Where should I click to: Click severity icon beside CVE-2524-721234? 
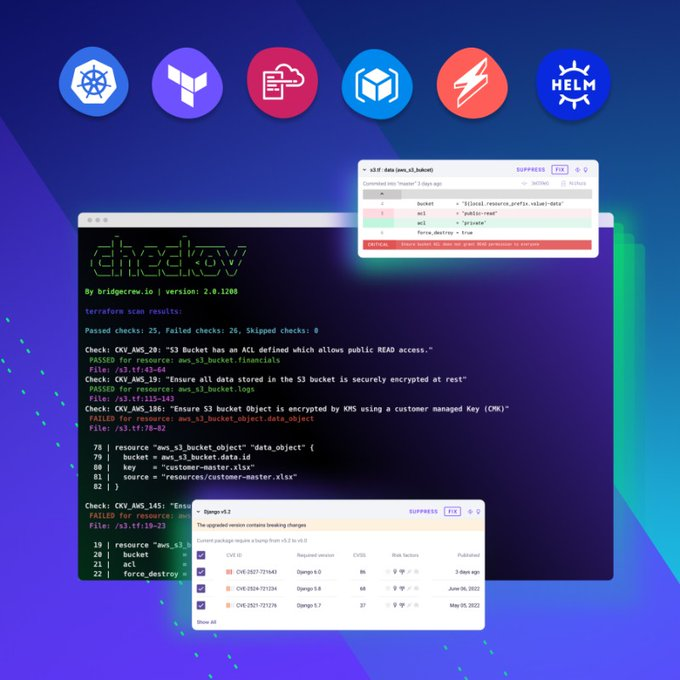pyautogui.click(x=229, y=588)
